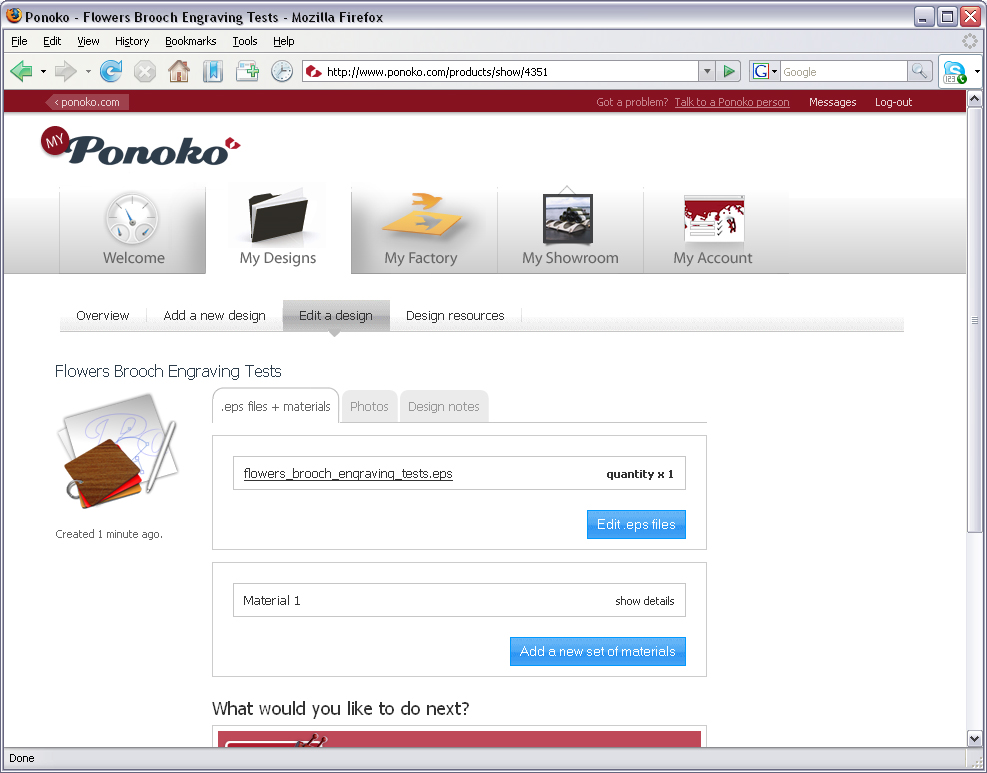Open the Design resources tab

pyautogui.click(x=455, y=315)
